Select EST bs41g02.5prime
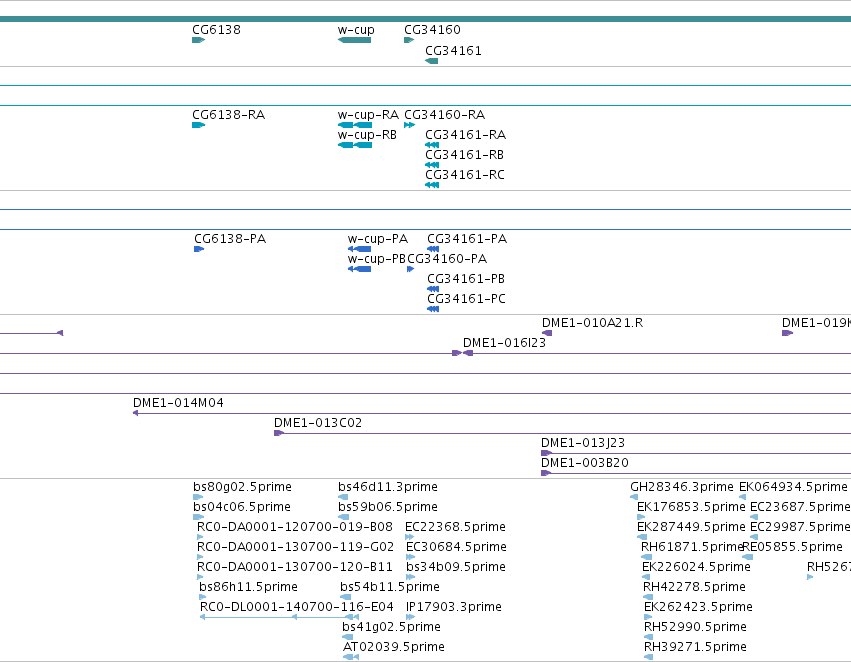 (391, 627)
